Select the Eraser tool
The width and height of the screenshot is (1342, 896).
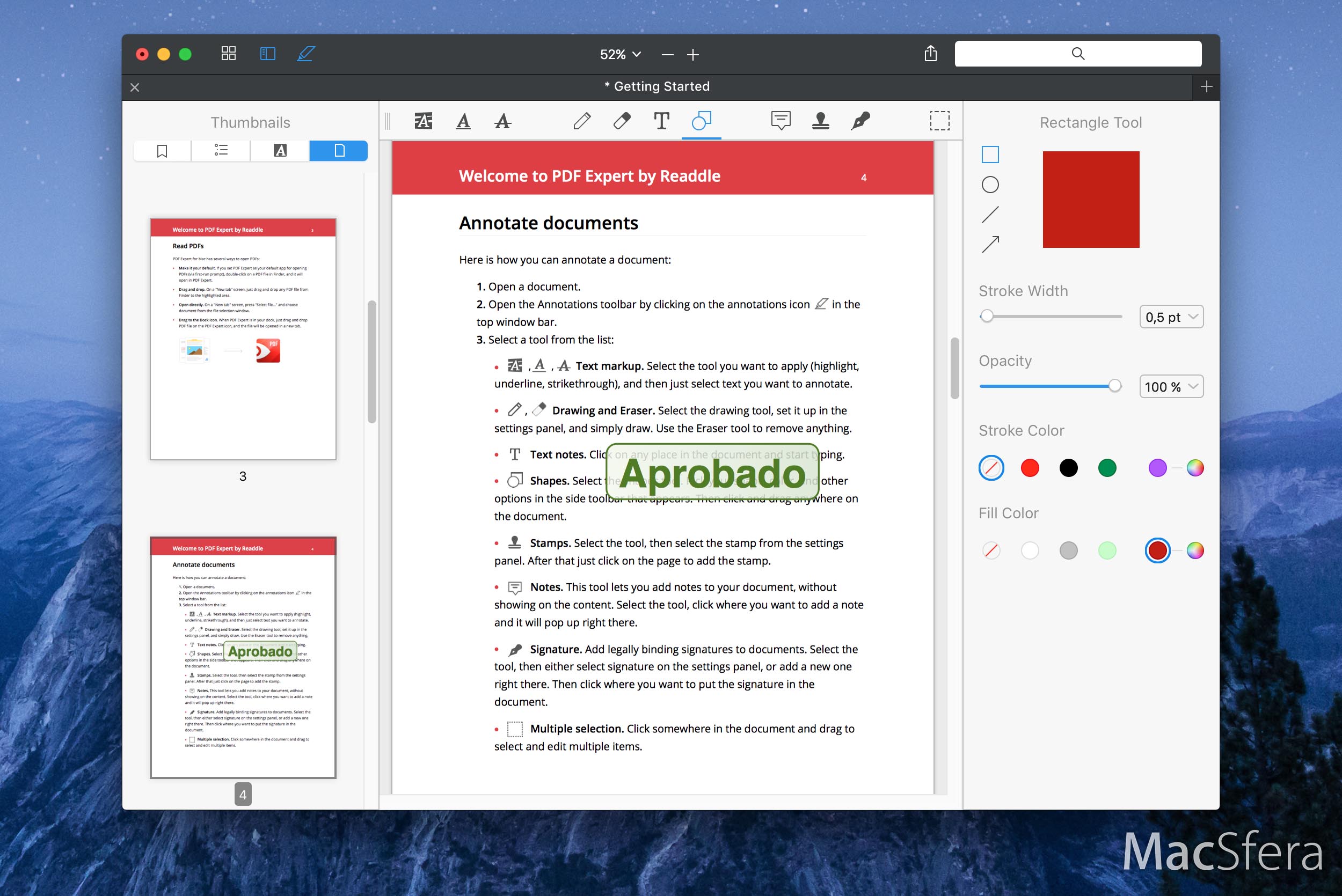[x=622, y=121]
